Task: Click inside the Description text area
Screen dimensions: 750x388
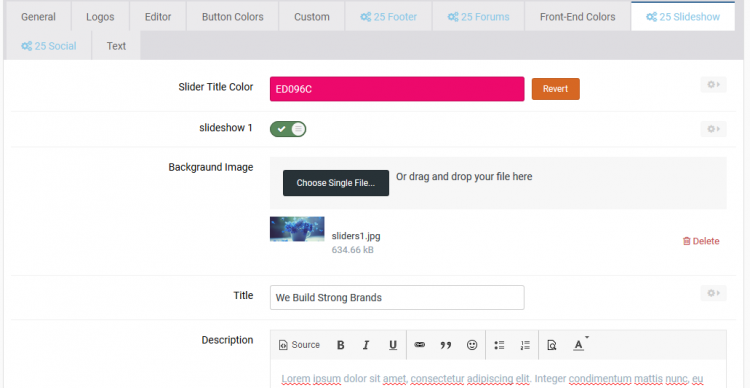Action: [x=498, y=374]
